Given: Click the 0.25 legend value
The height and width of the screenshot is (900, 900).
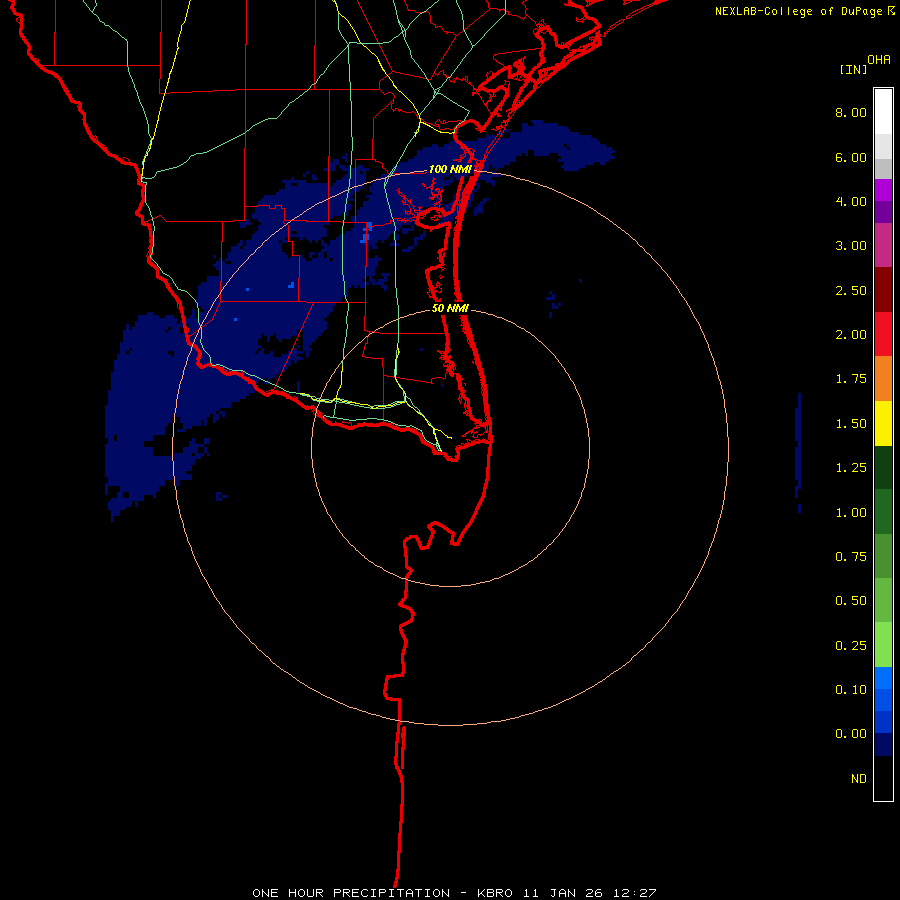Looking at the screenshot, I should coord(851,646).
